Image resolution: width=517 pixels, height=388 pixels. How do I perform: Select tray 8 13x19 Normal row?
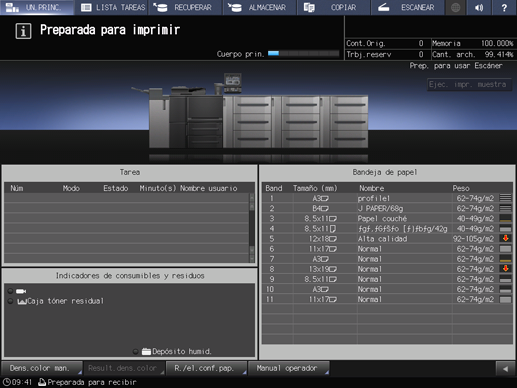tap(387, 269)
